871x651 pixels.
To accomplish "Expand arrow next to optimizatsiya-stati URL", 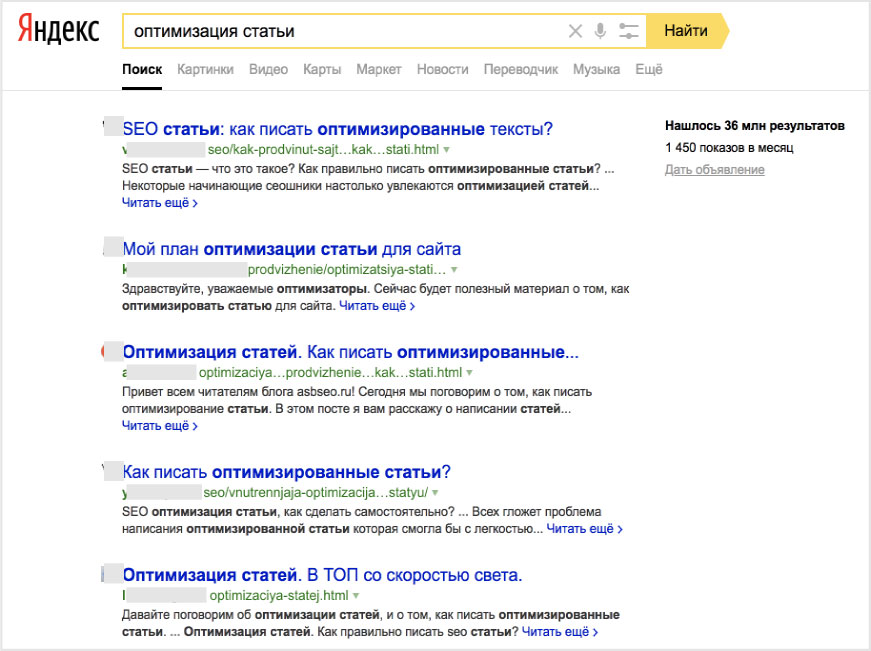I will coord(454,270).
